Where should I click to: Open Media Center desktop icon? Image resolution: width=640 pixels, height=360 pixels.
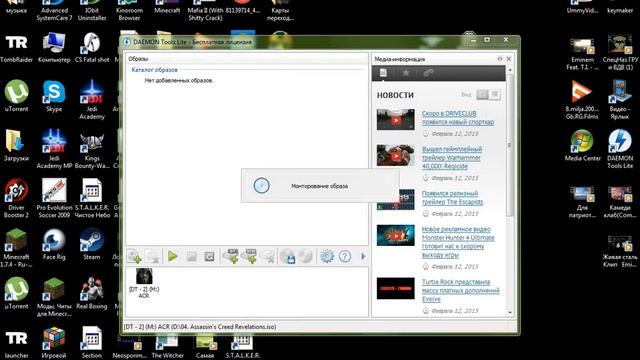pyautogui.click(x=582, y=146)
